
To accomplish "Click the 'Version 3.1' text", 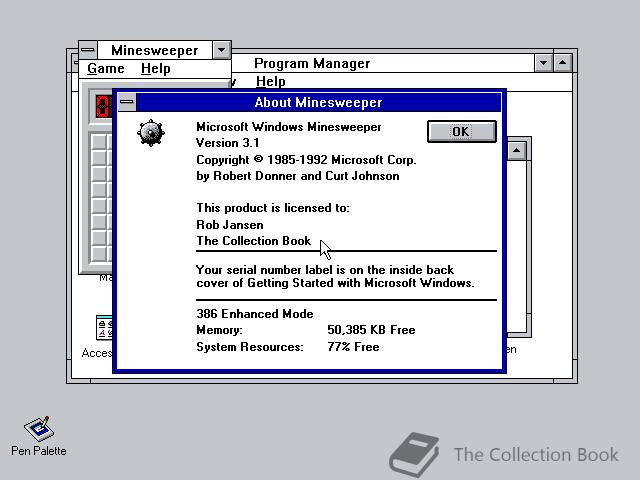I will click(x=227, y=143).
